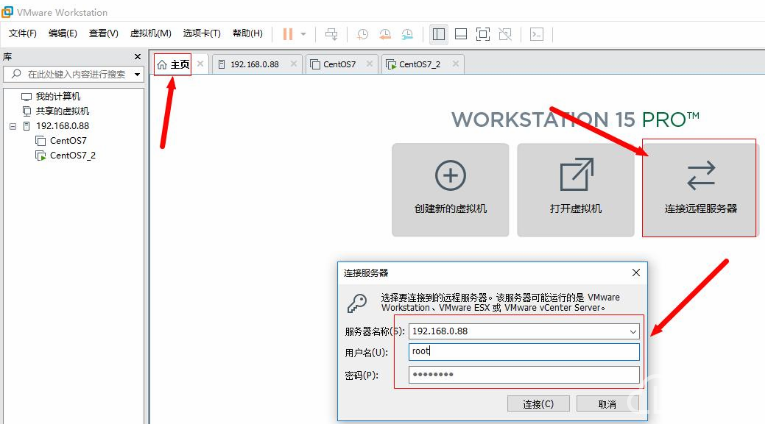
Task: Open the 选项卡(T) menu
Action: coord(201,33)
